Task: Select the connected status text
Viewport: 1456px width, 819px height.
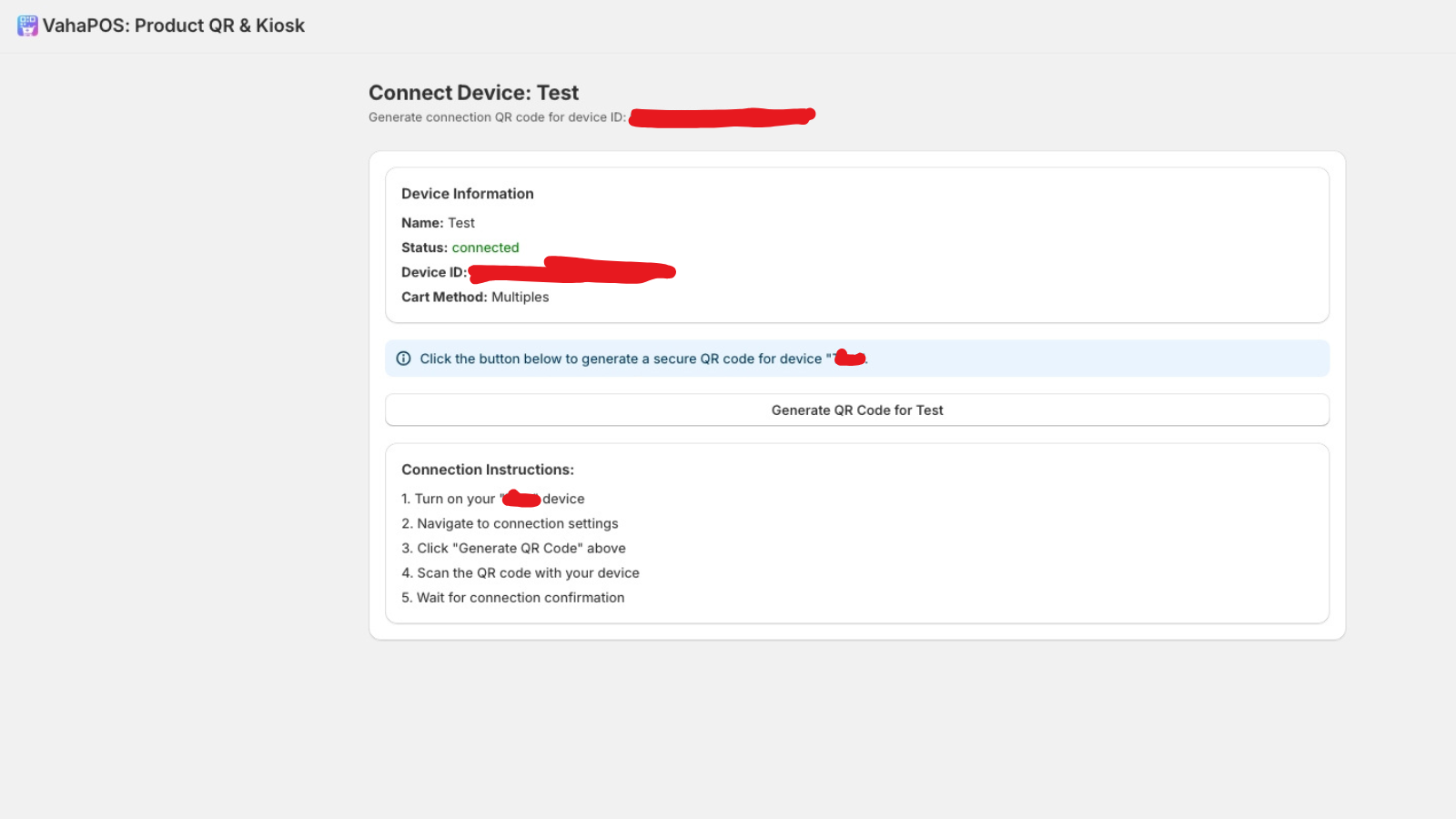Action: [485, 247]
